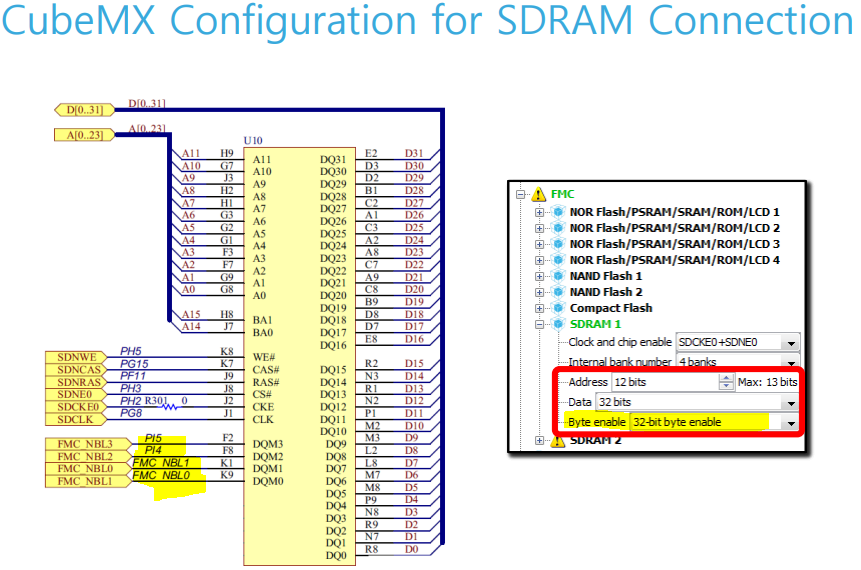This screenshot has height=570, width=861.
Task: Expand the SDRAM 2 node
Action: click(539, 440)
